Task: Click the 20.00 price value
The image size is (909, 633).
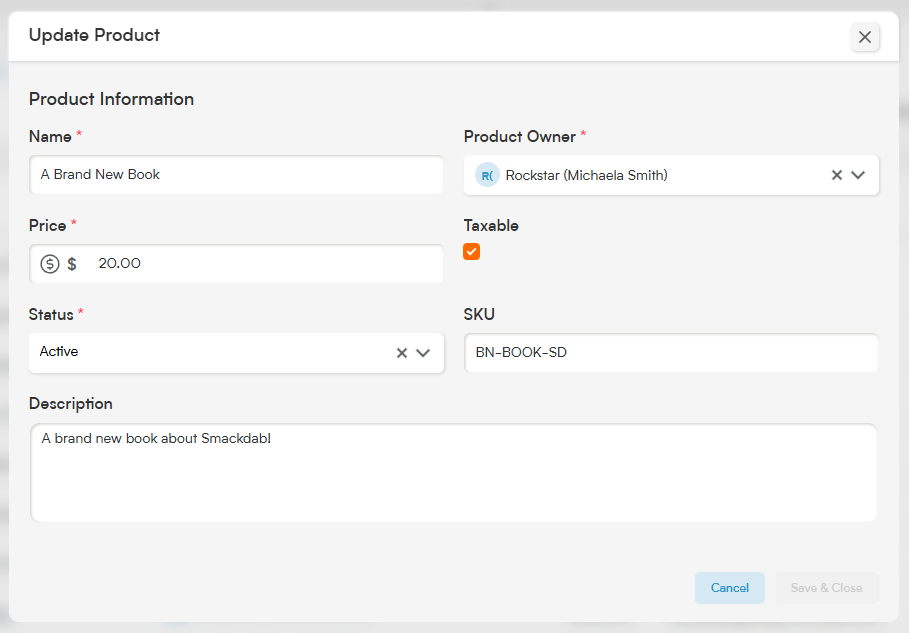Action: (119, 263)
